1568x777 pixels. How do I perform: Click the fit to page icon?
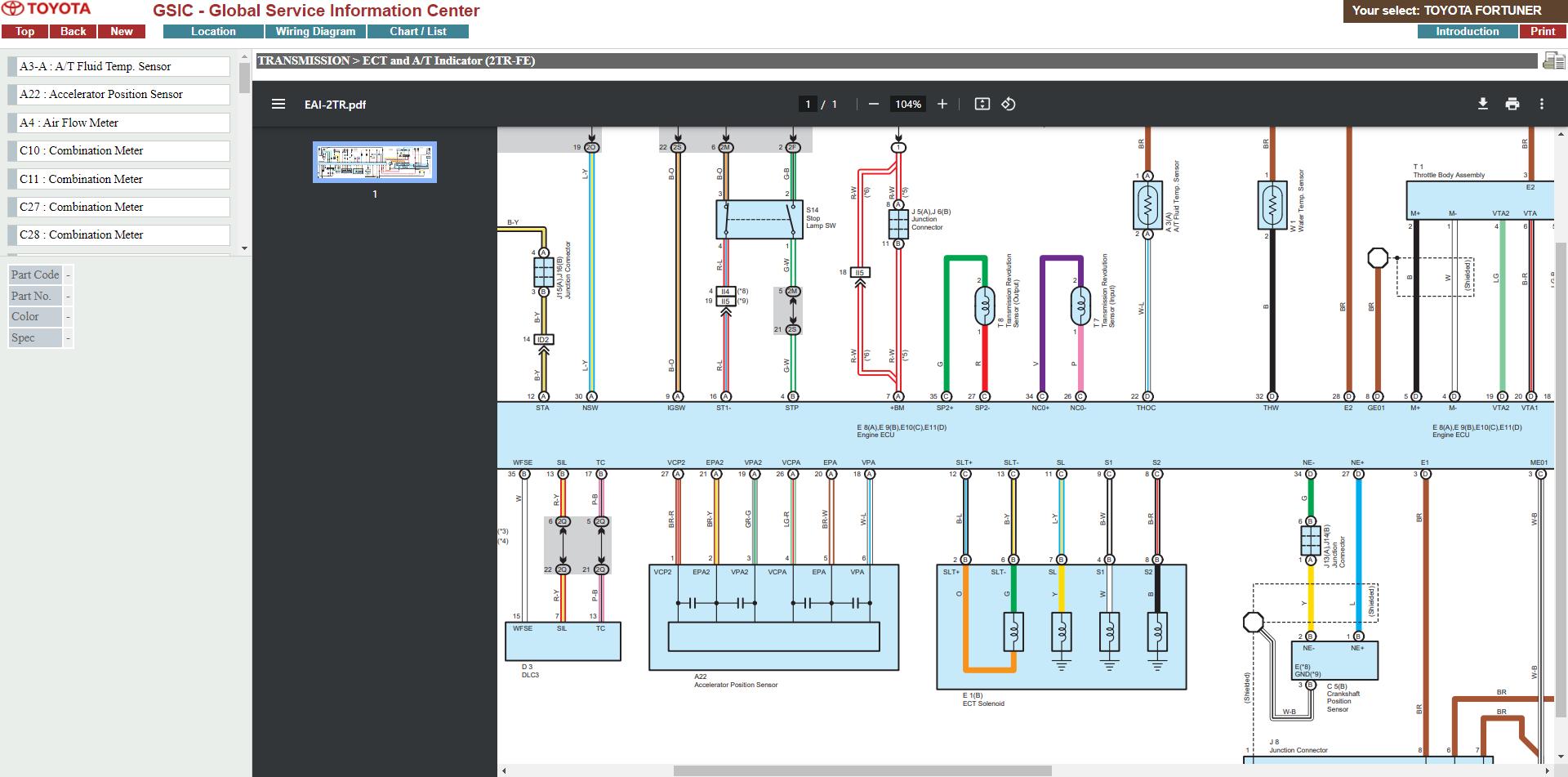point(982,104)
